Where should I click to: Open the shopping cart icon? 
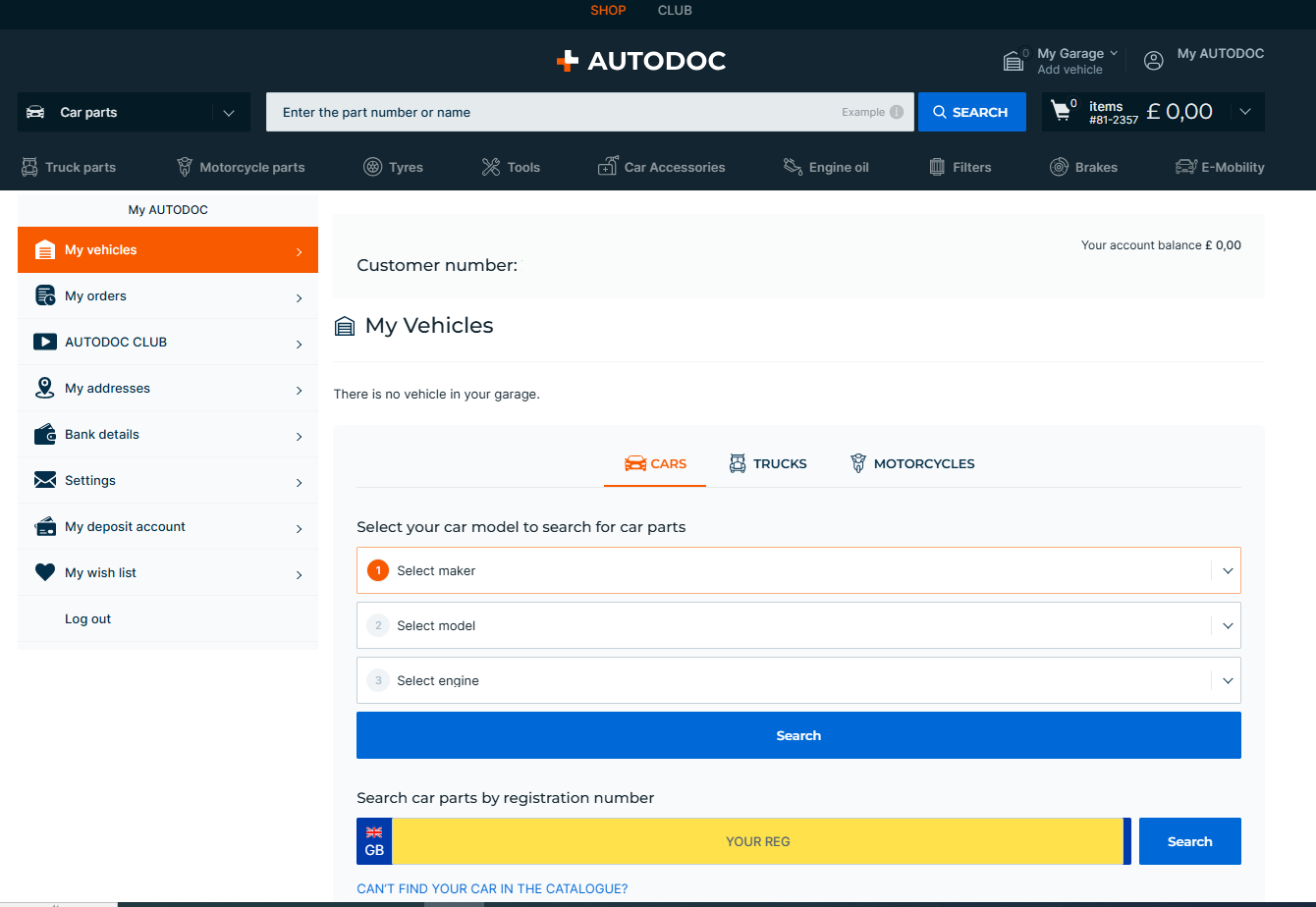pos(1061,111)
